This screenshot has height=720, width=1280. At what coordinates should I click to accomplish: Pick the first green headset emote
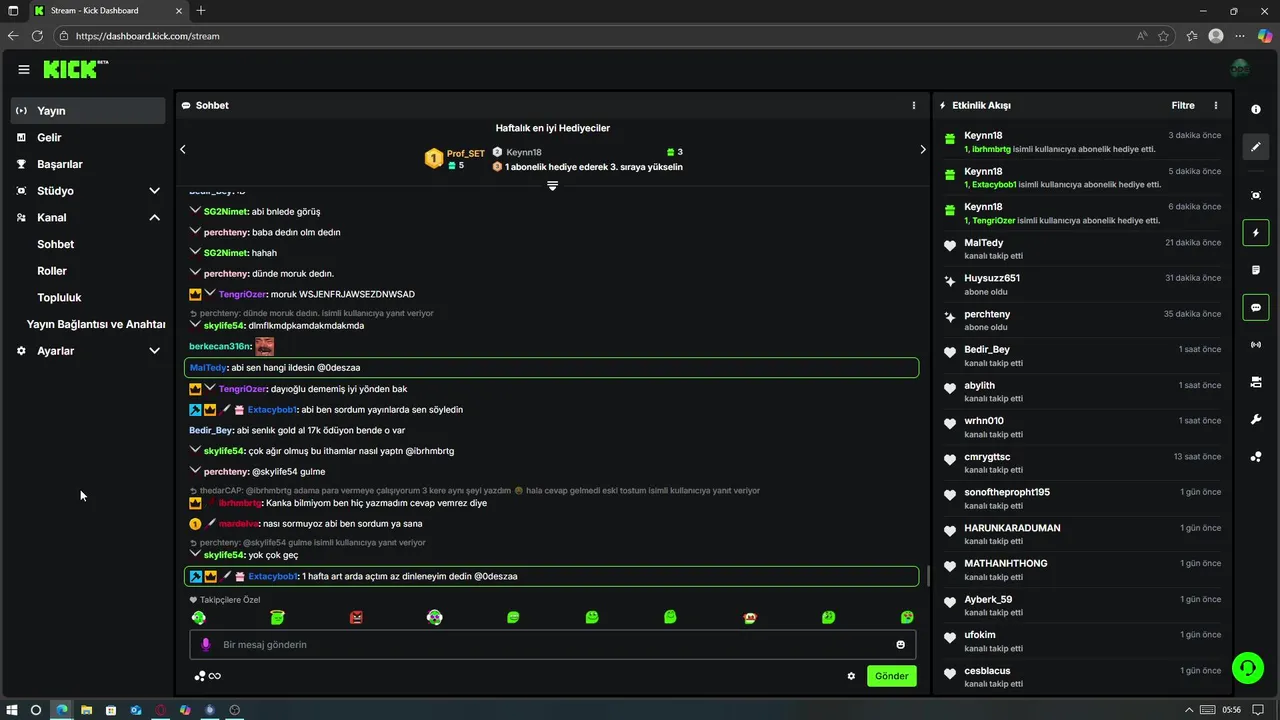click(x=199, y=618)
